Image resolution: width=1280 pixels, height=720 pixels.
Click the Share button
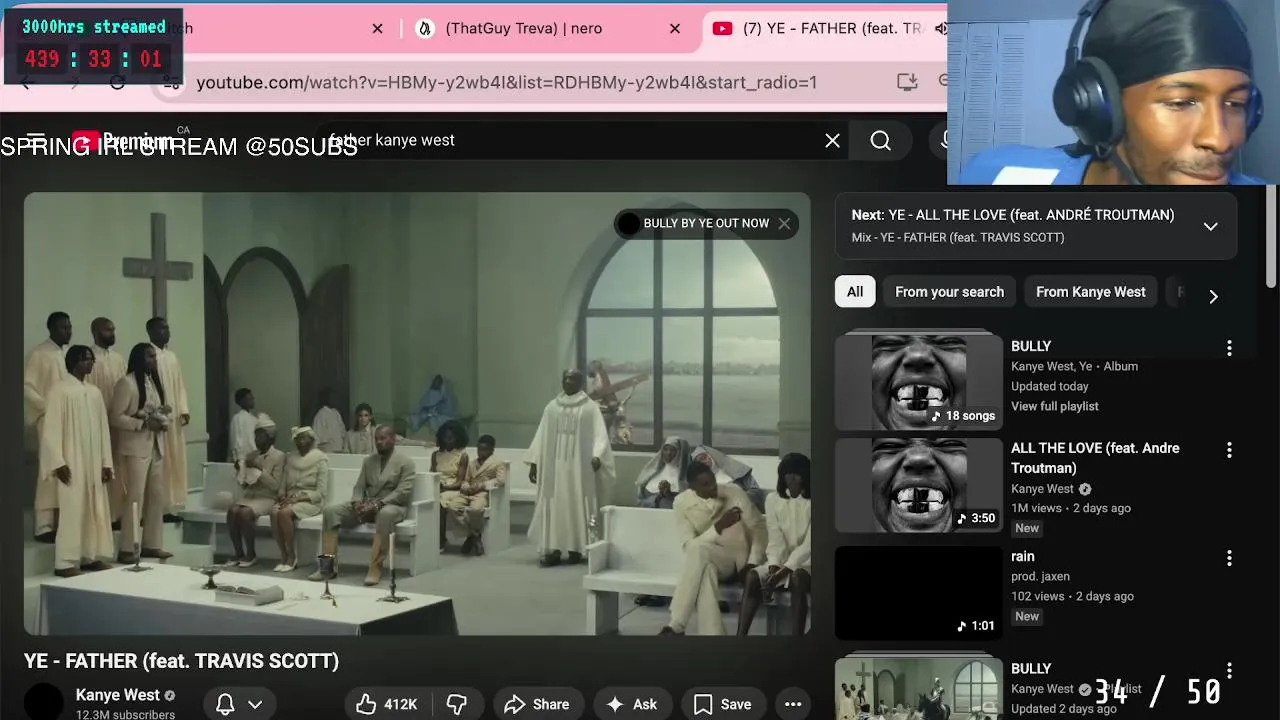[x=537, y=704]
